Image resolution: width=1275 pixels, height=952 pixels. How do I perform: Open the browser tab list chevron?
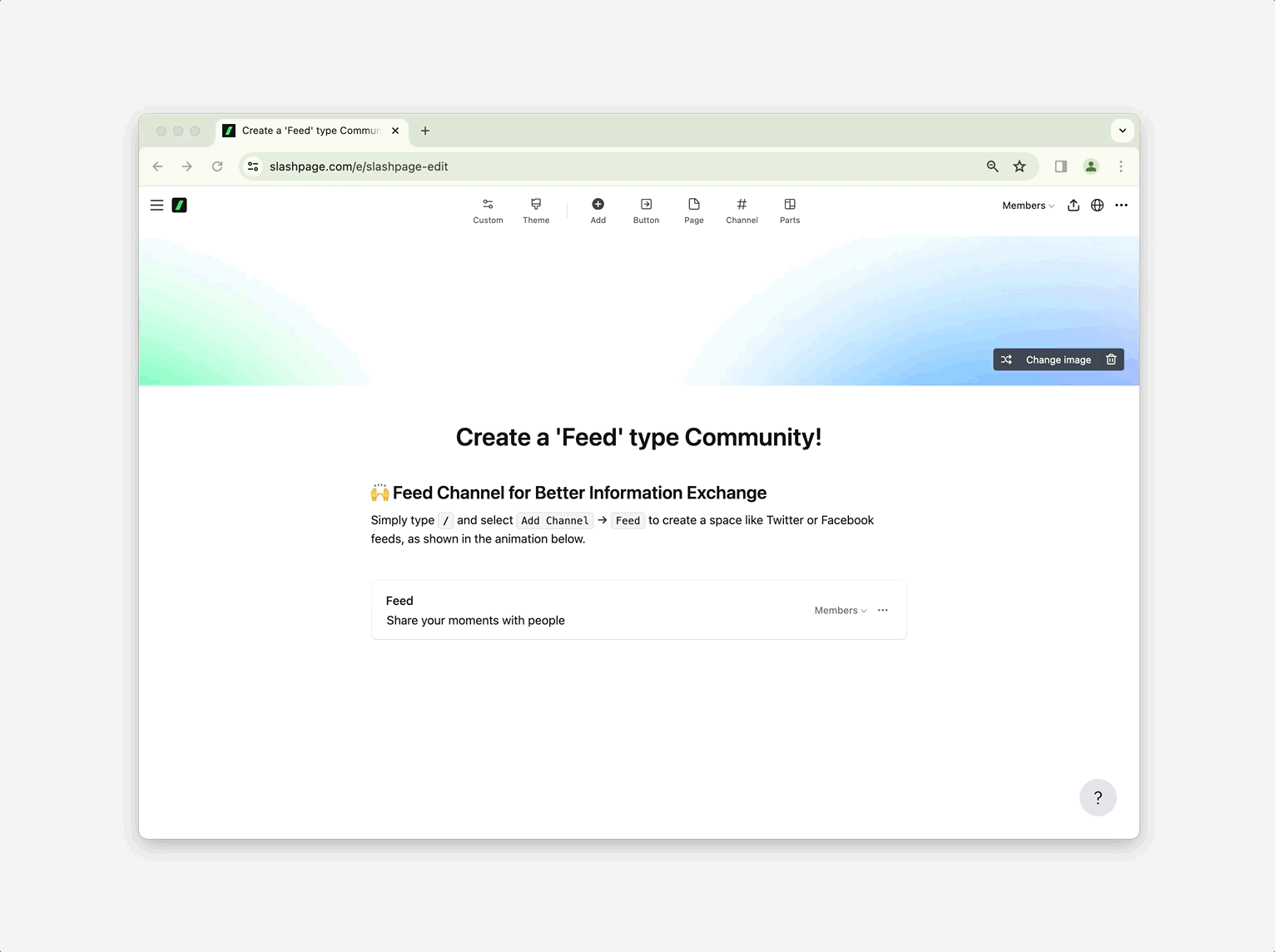1122,131
